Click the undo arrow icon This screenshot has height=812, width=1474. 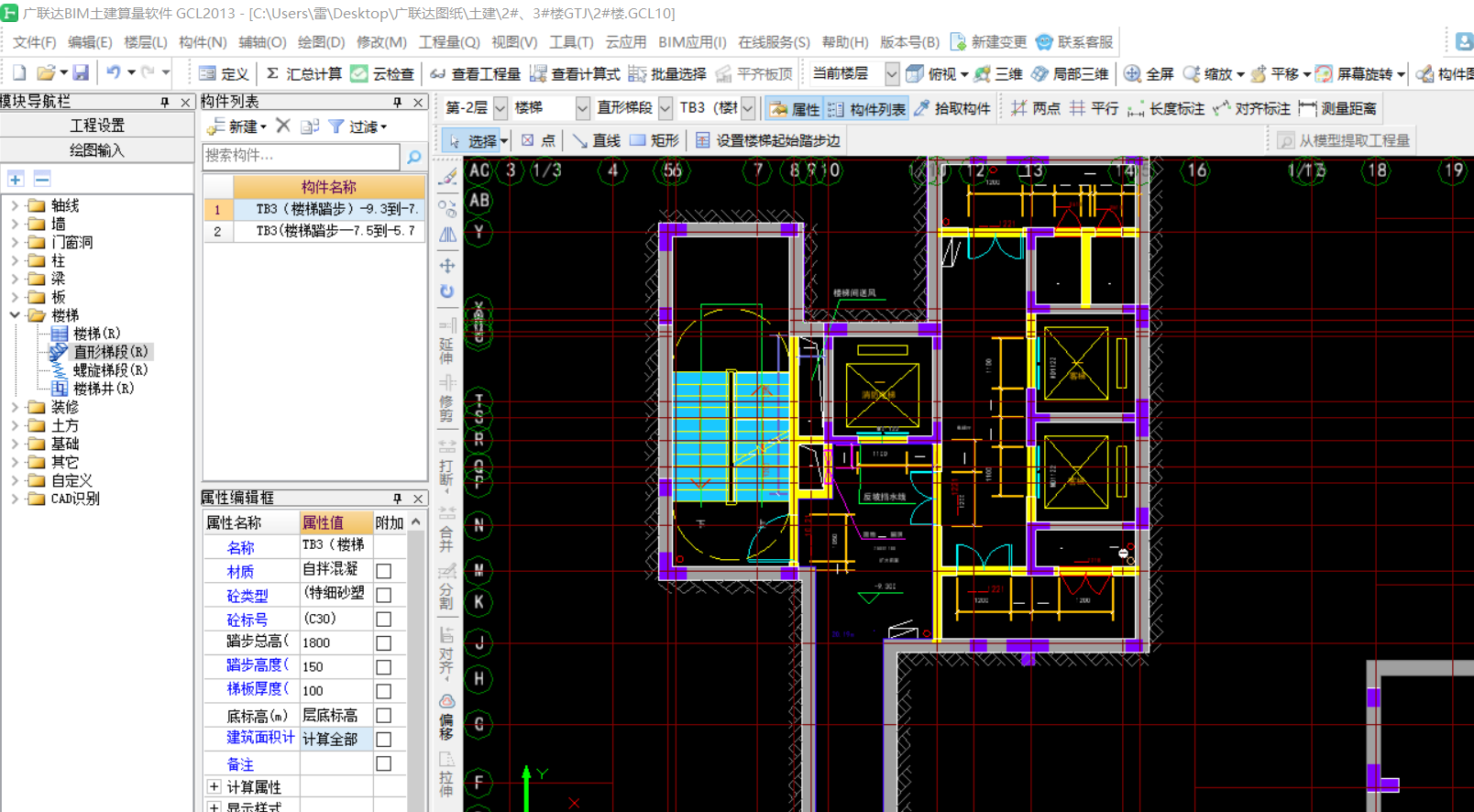114,73
